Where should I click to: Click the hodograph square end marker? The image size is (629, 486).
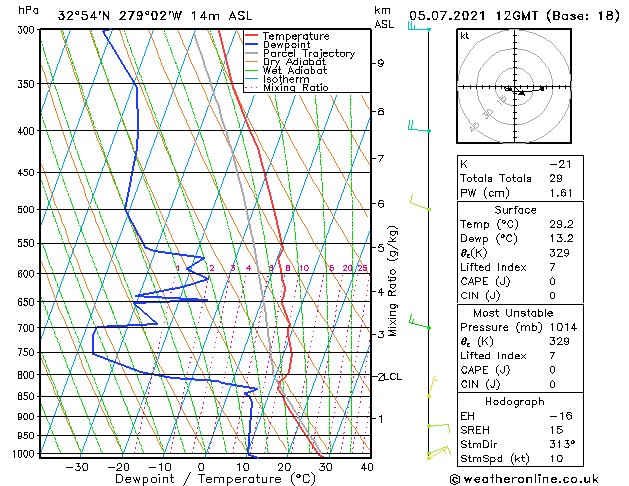tap(542, 88)
